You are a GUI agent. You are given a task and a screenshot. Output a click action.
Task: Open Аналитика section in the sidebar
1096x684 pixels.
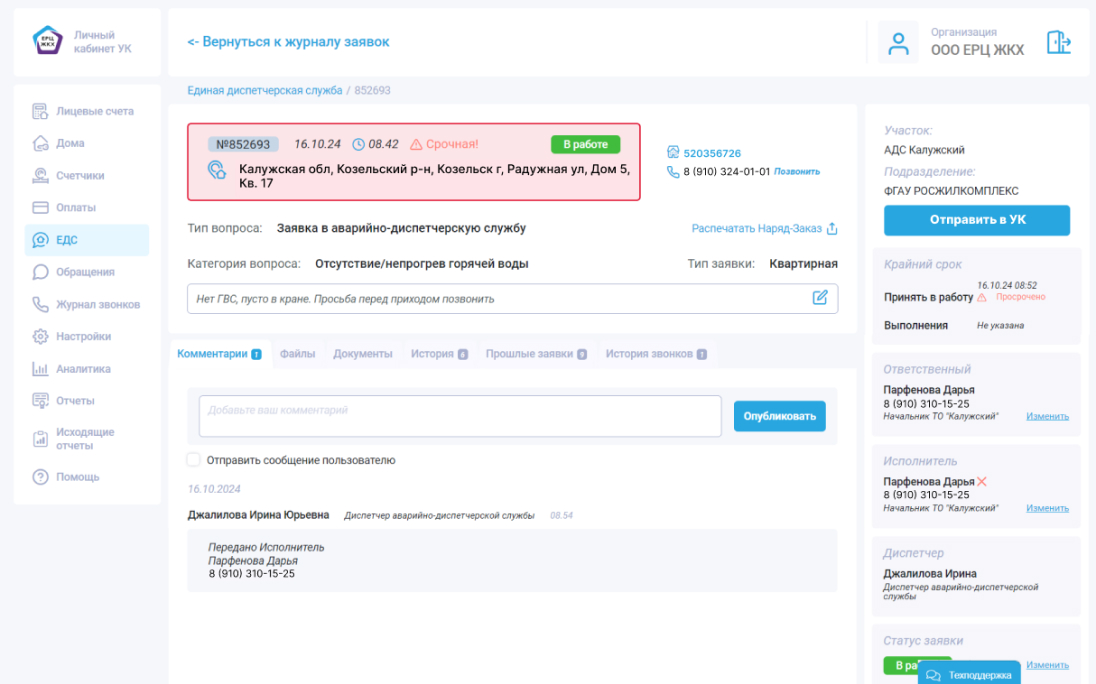pyautogui.click(x=83, y=369)
